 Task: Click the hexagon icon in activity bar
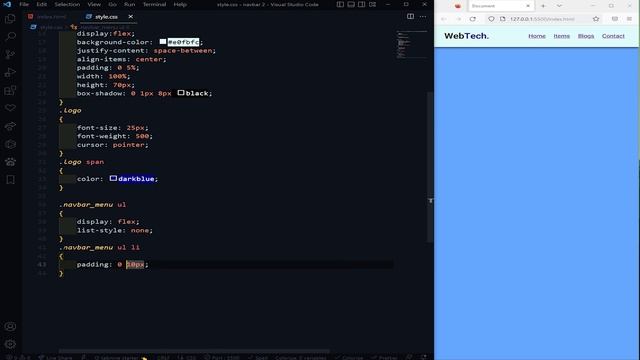(10, 144)
